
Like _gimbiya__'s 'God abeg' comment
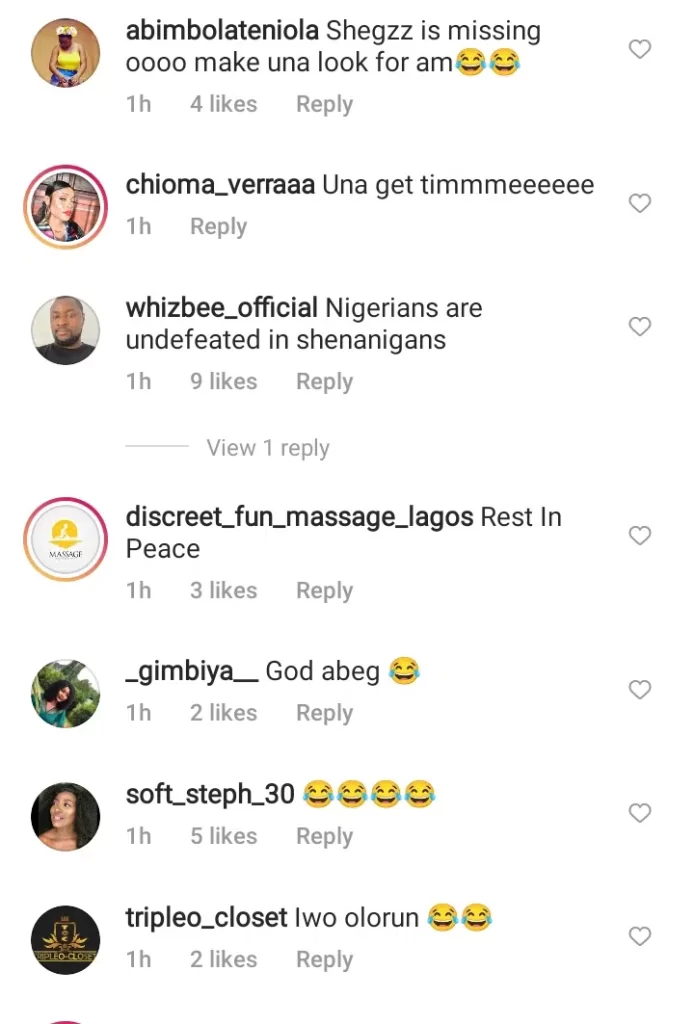[x=639, y=690]
